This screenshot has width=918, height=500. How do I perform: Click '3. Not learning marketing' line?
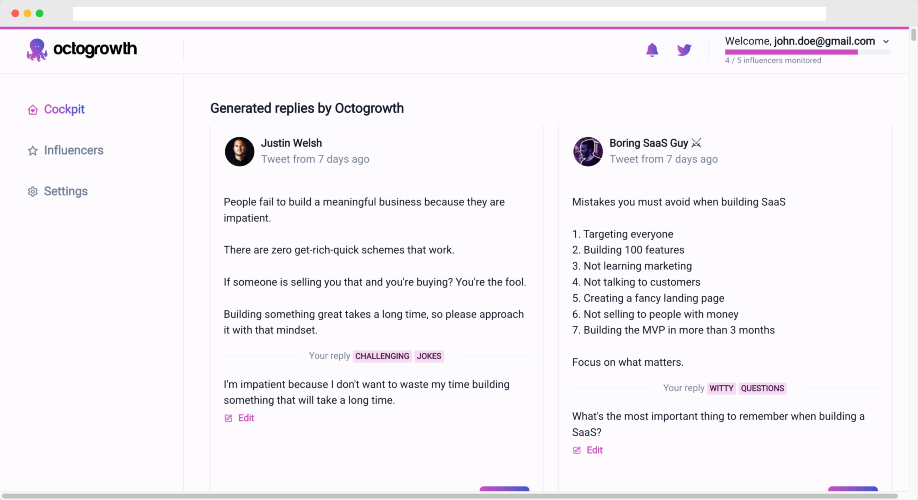pos(632,266)
